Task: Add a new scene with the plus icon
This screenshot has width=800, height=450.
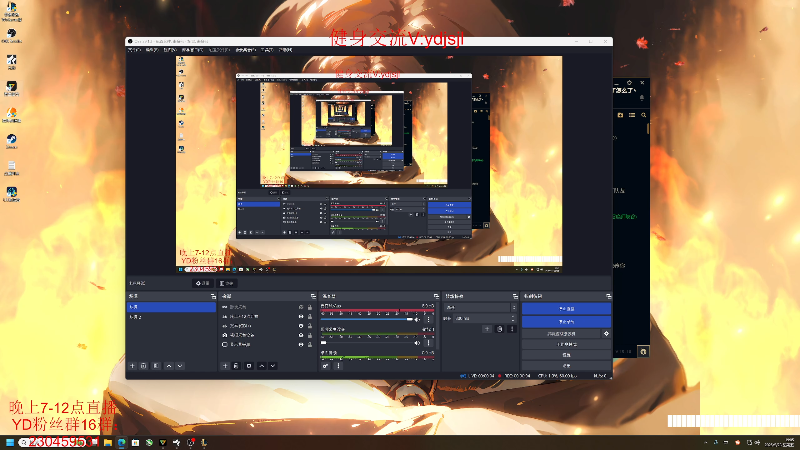Action: pyautogui.click(x=133, y=366)
